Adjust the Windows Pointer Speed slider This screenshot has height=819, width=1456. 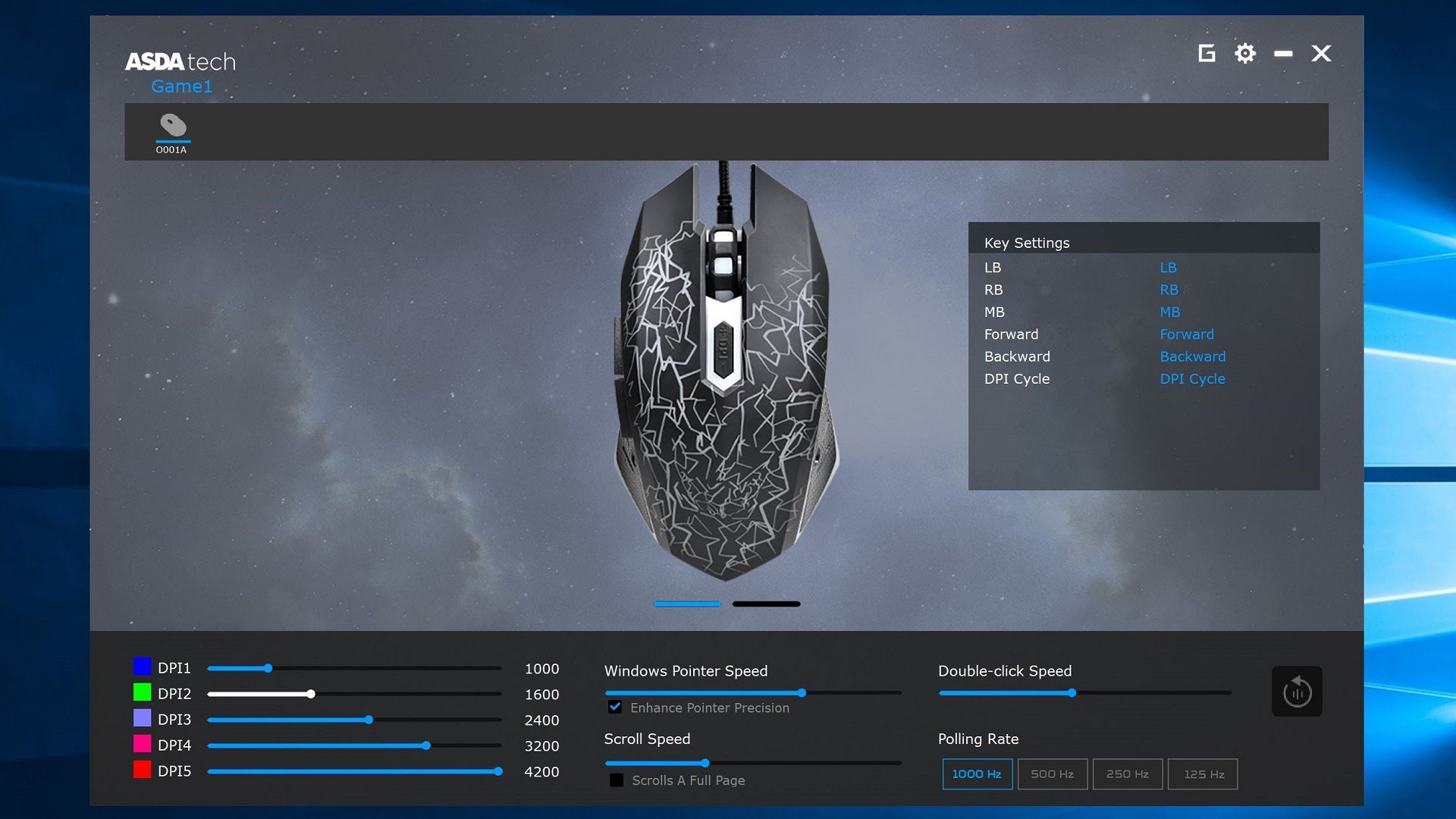(801, 692)
